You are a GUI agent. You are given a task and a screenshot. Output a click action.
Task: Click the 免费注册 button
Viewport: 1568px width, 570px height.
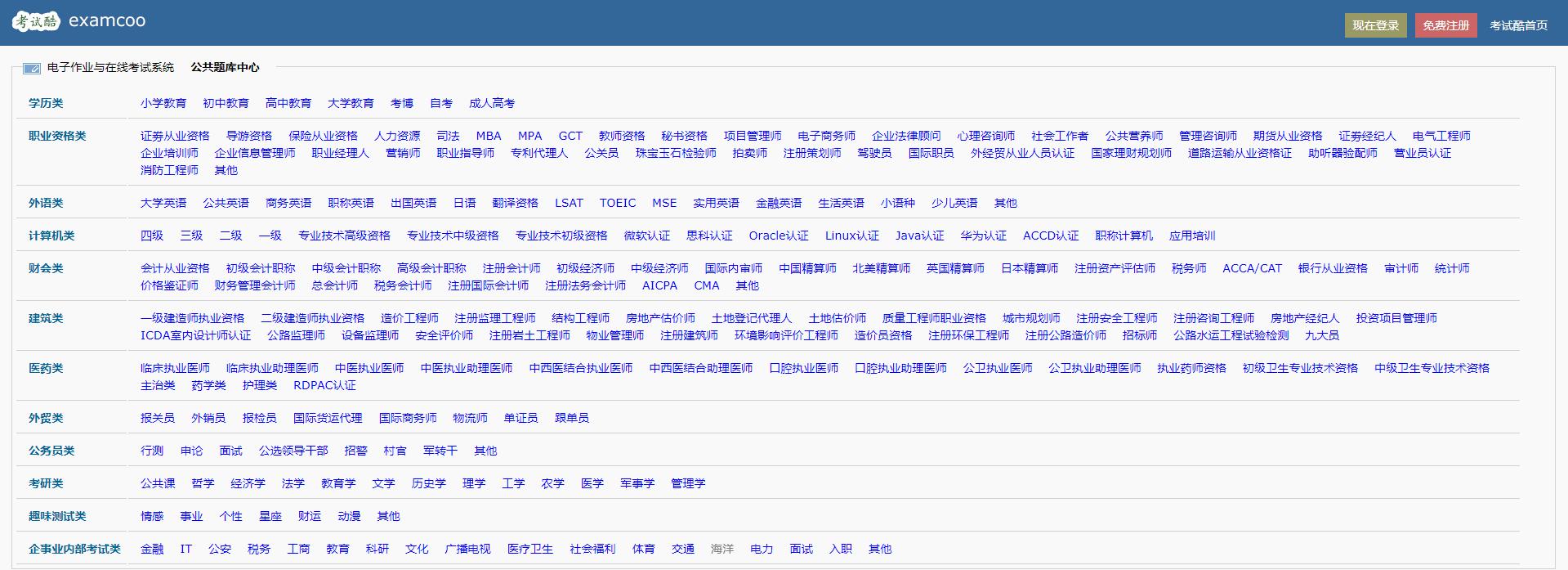[1445, 25]
